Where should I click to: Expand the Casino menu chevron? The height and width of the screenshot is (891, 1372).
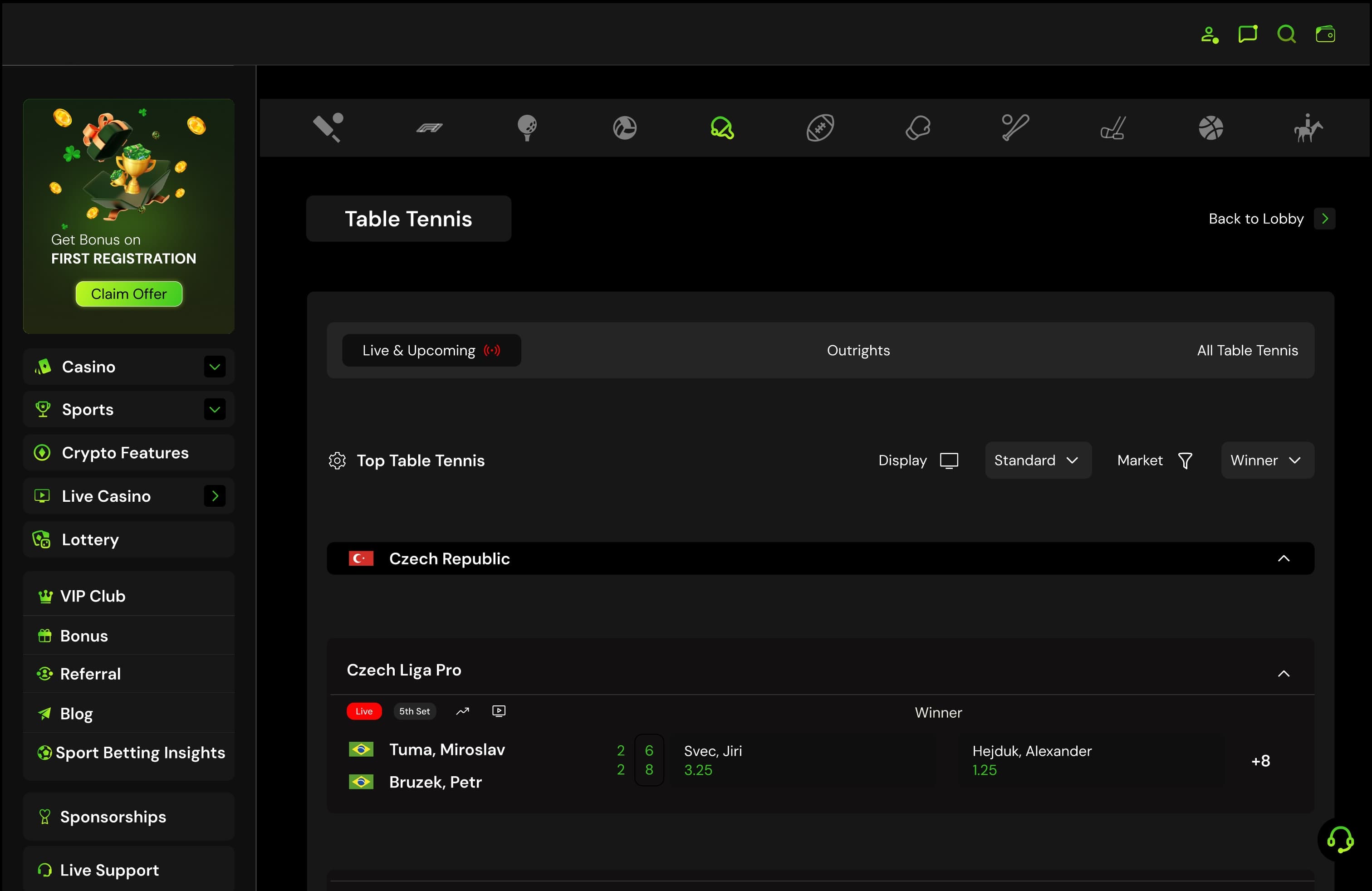[x=215, y=367]
